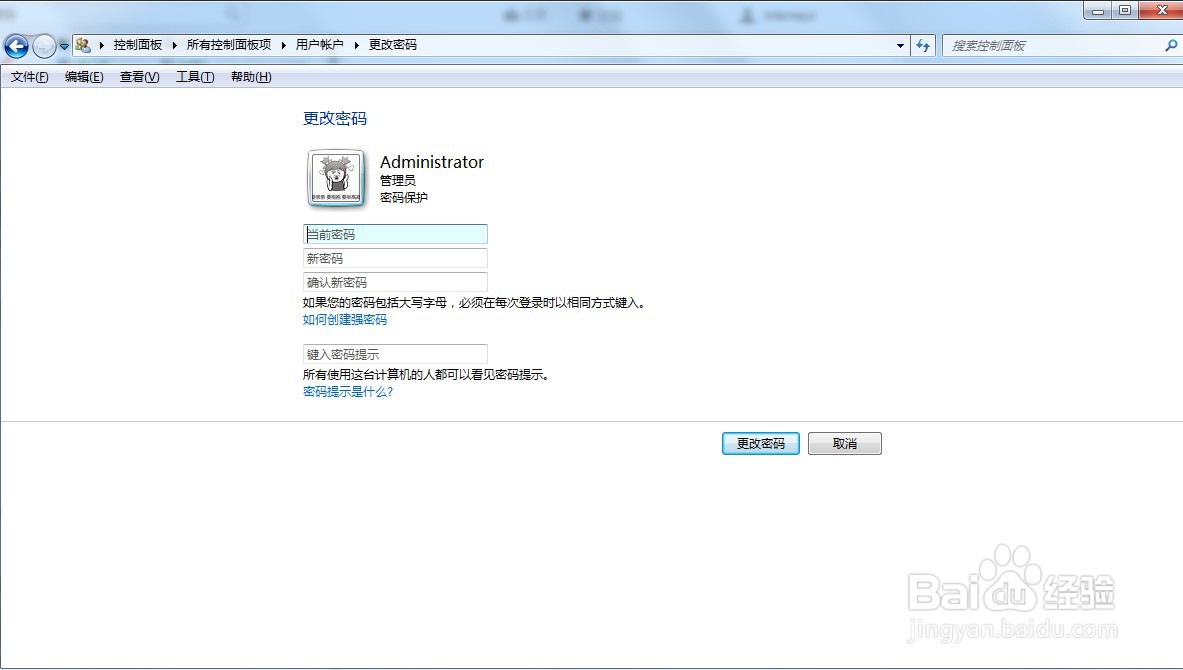Expand the arrow after 控制面板 breadcrumb
1183x670 pixels.
pos(175,45)
